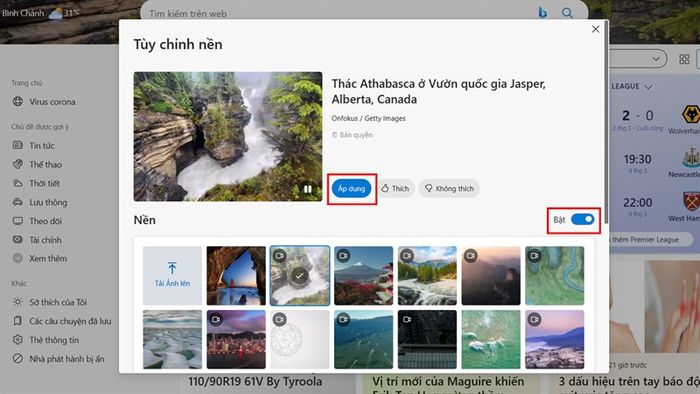Expand Xem thêm in the sidebar

click(x=40, y=258)
